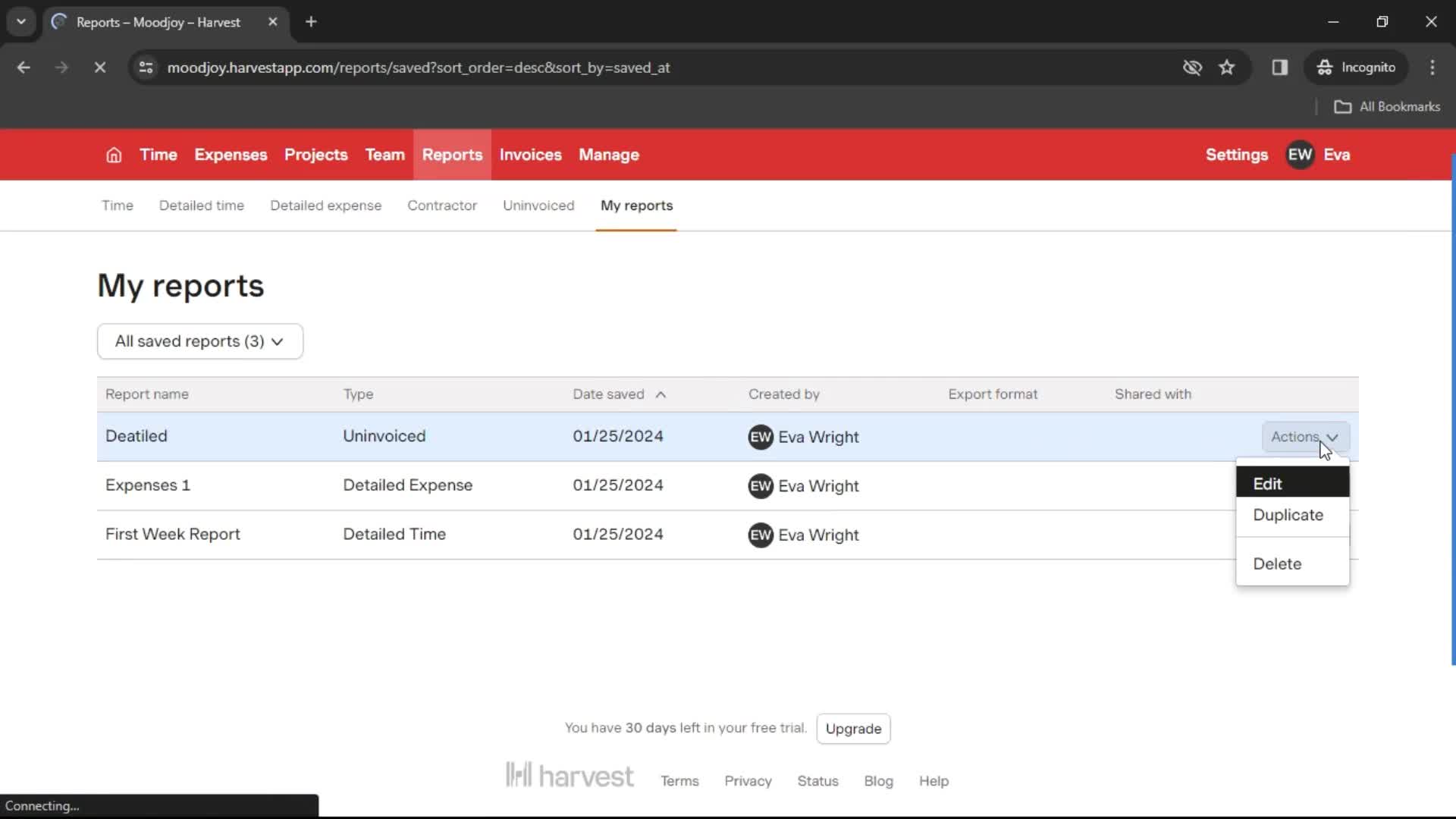Click Incognito indicator
This screenshot has height=819, width=1456.
1356,67
